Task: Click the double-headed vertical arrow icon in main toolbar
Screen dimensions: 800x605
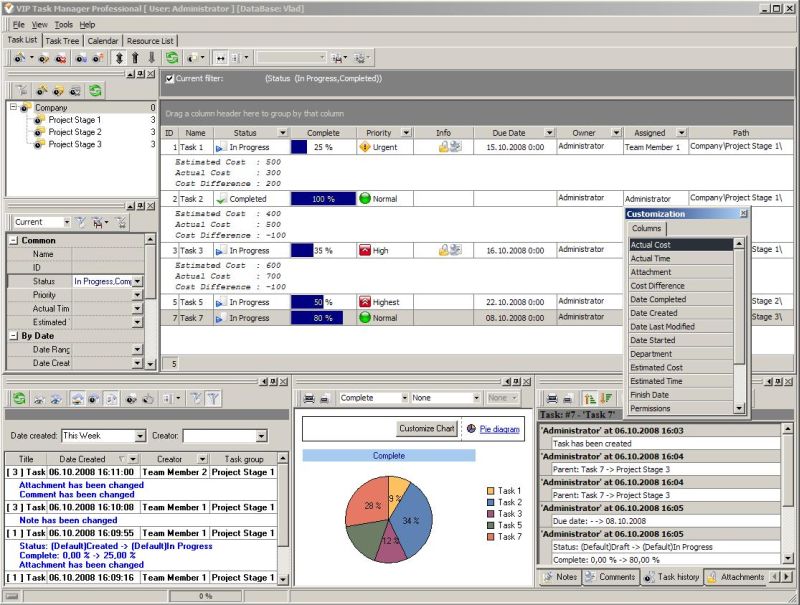Action: tap(119, 58)
